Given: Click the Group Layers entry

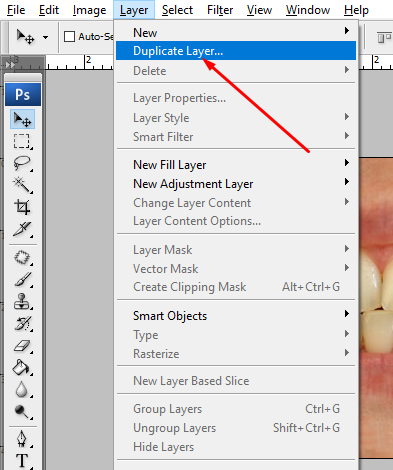Looking at the screenshot, I should 236,409.
